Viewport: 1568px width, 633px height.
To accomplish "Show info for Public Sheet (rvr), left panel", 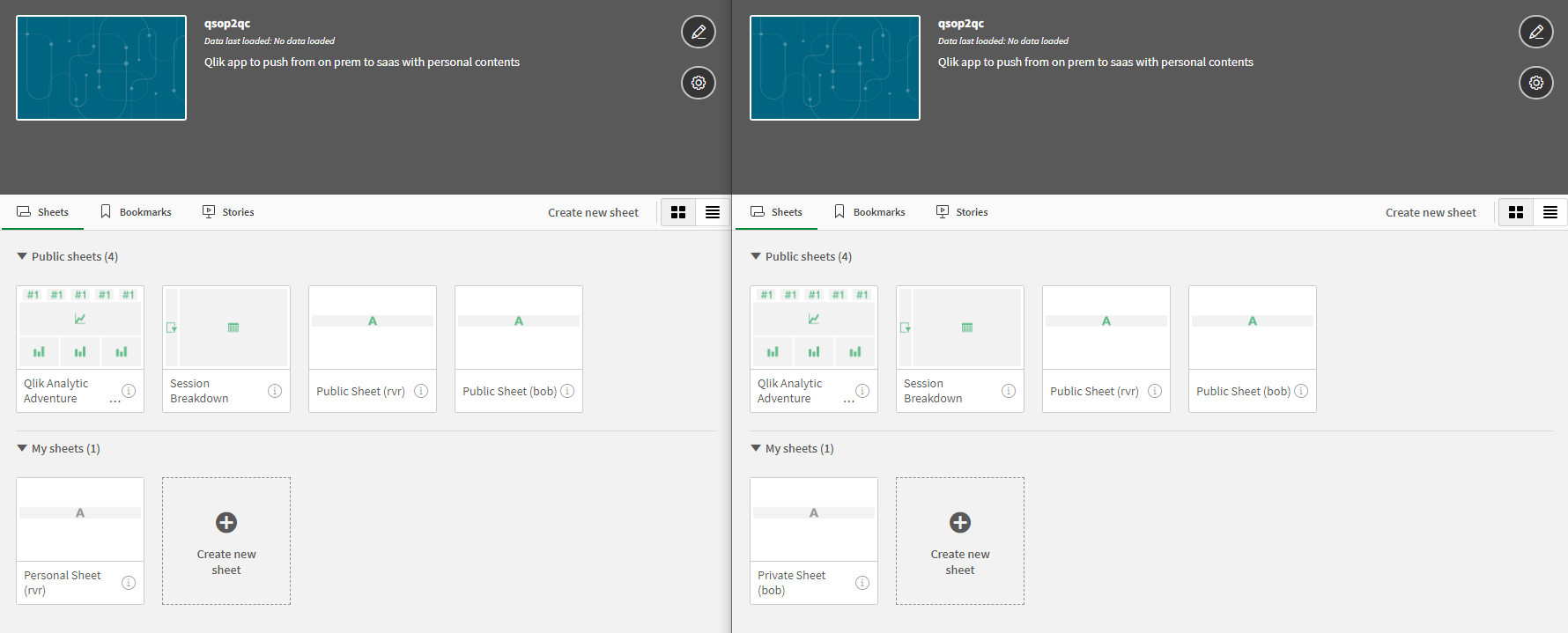I will click(x=421, y=391).
